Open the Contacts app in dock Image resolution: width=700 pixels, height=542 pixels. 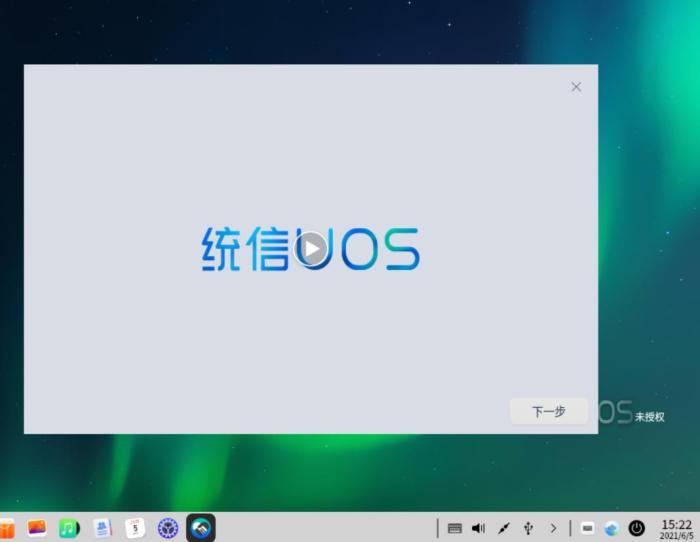102,528
